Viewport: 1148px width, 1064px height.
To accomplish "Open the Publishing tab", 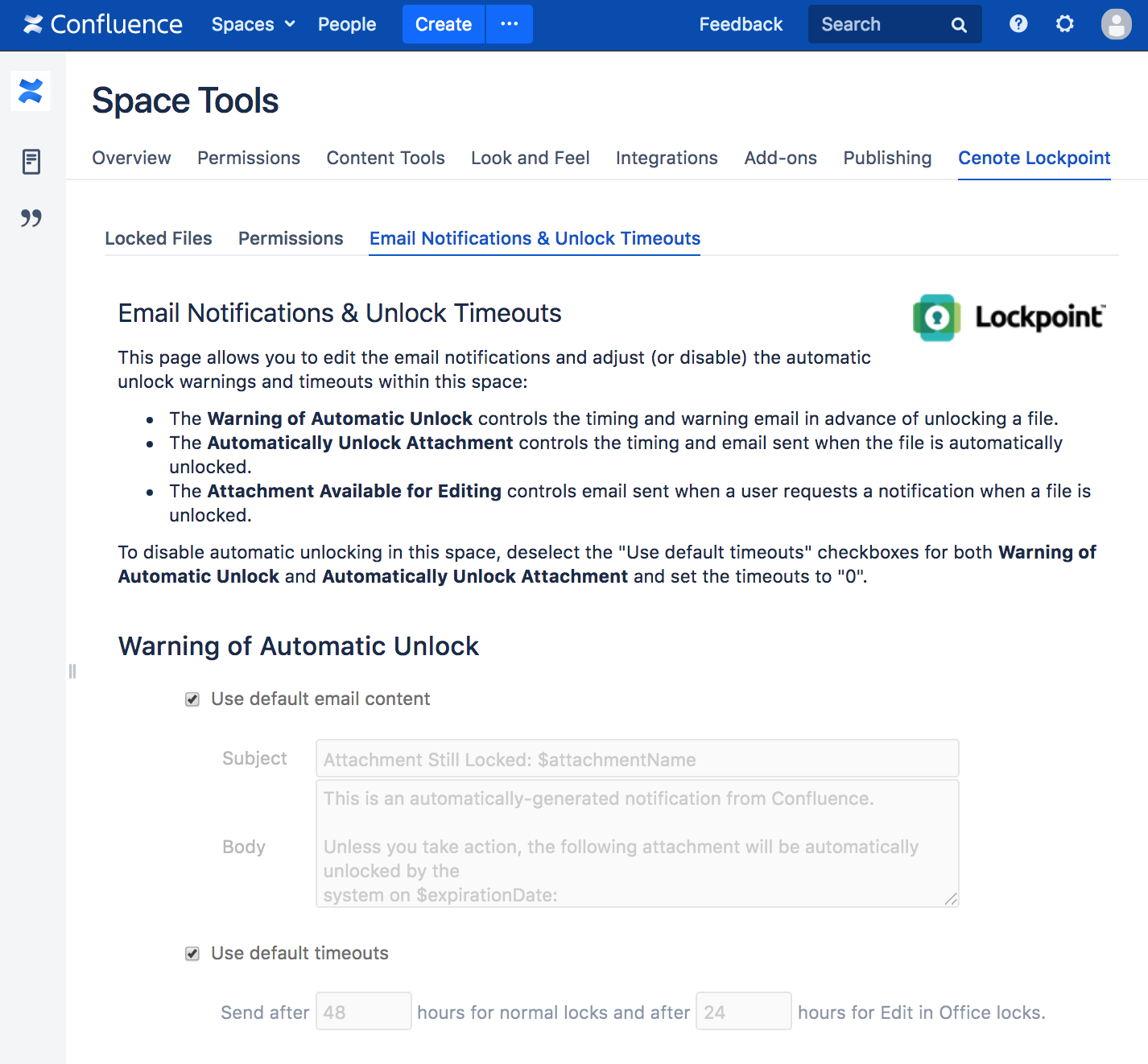I will [x=887, y=158].
